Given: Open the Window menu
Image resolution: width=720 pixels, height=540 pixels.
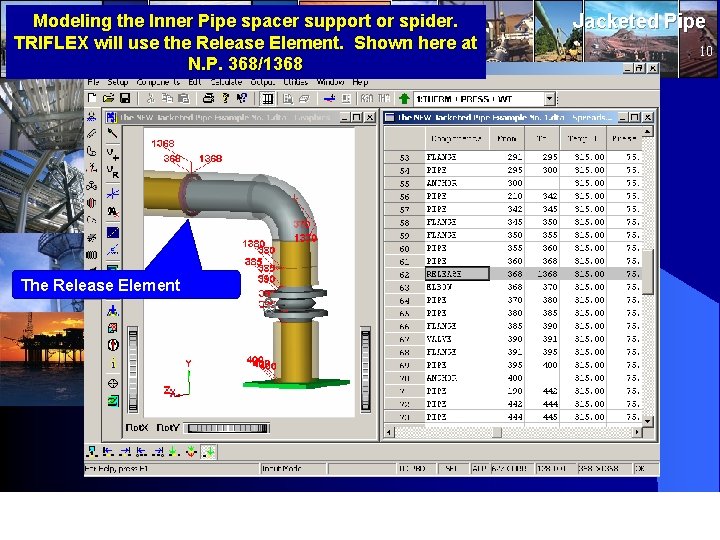Looking at the screenshot, I should (330, 82).
